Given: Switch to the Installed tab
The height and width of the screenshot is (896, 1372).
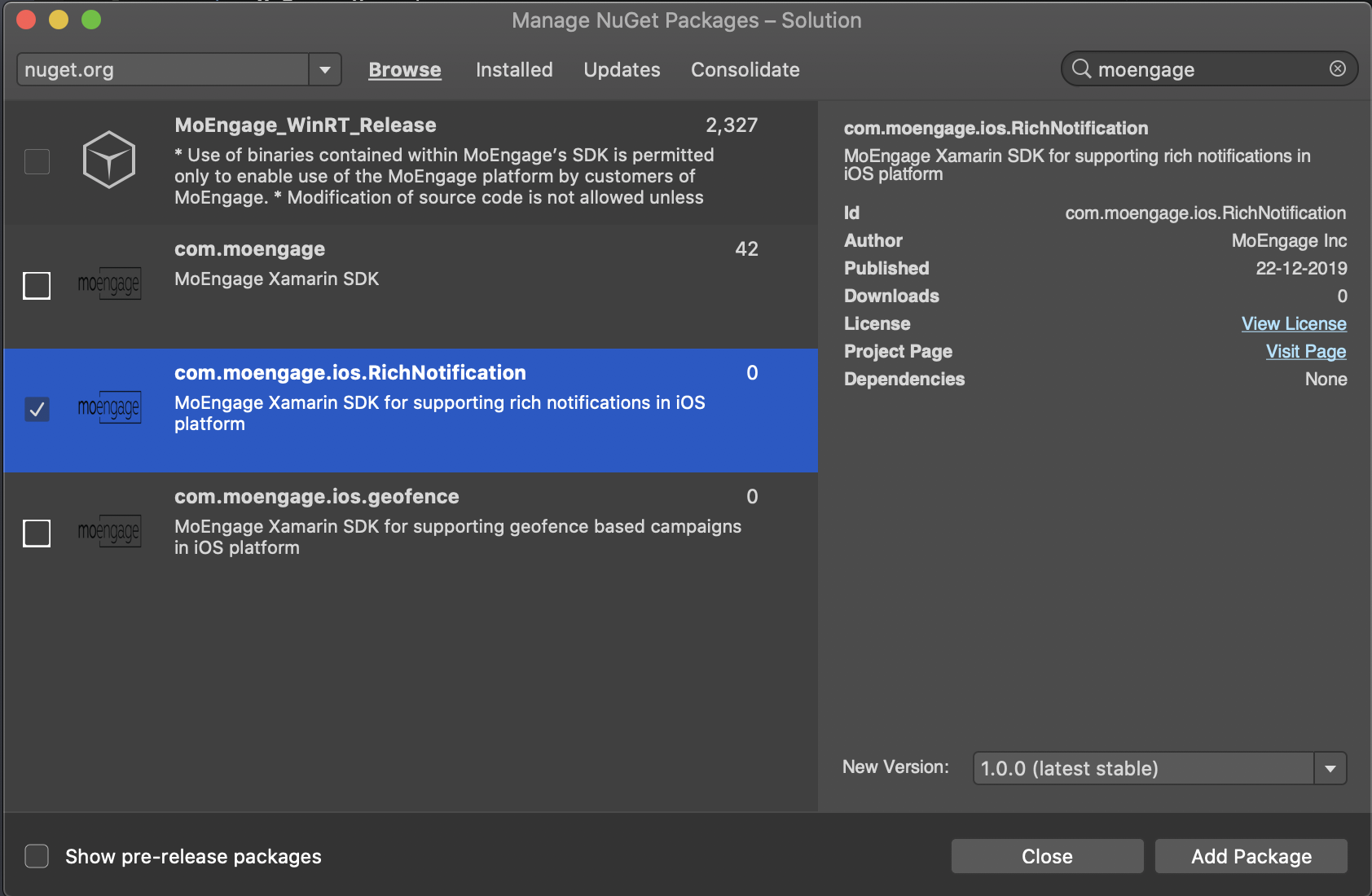Looking at the screenshot, I should point(514,70).
